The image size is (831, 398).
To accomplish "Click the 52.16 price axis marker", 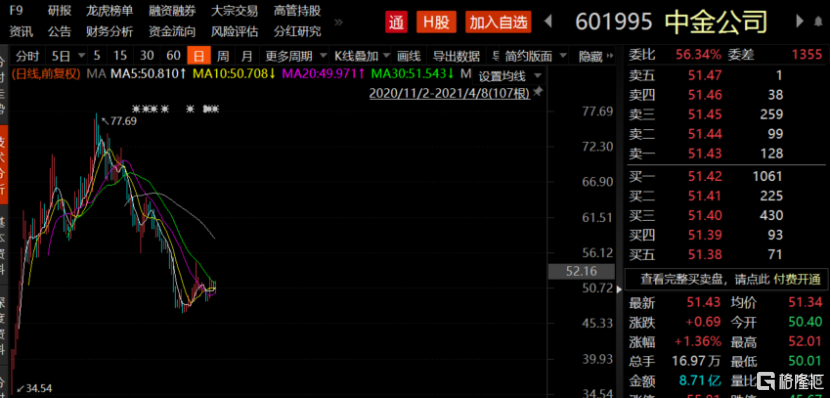I will point(581,271).
